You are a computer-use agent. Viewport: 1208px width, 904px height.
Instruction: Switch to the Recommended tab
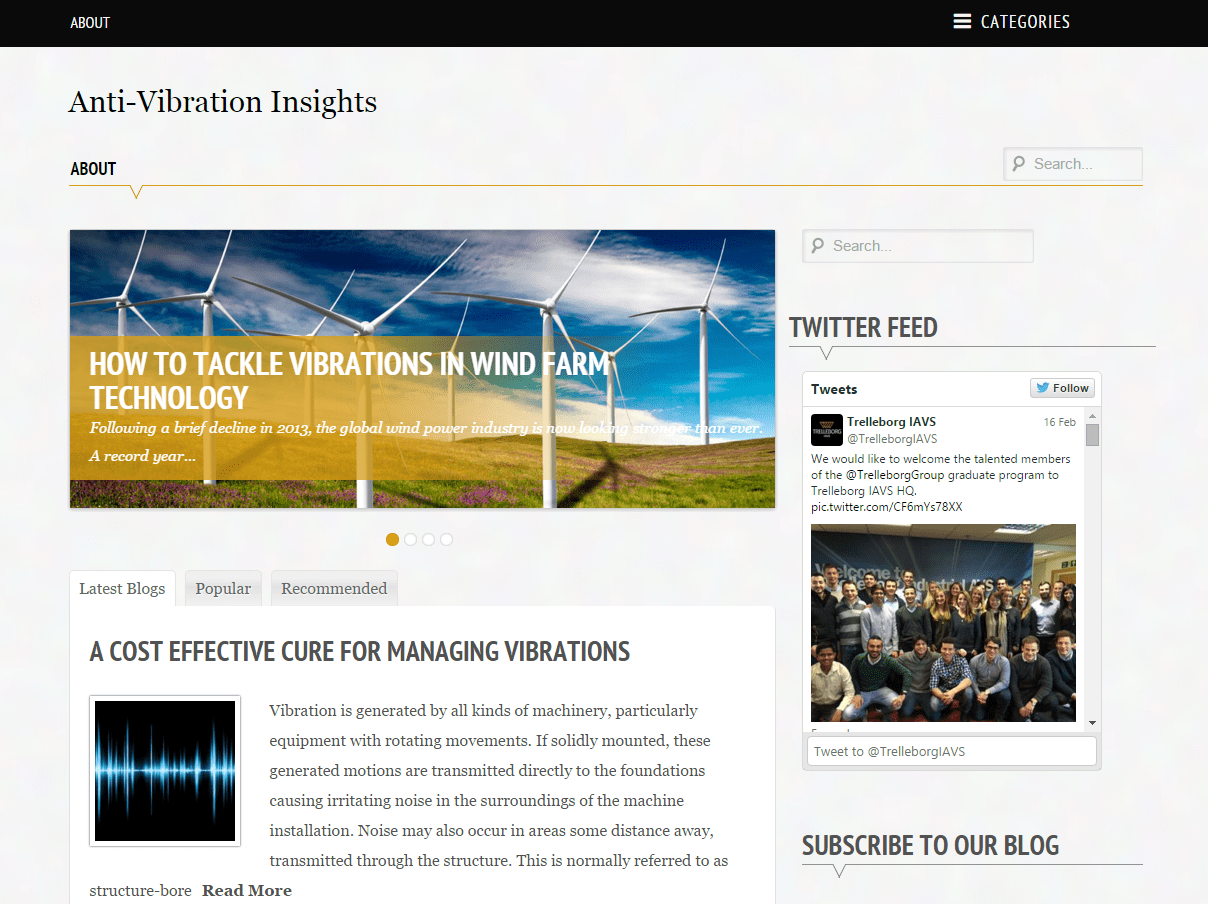[x=334, y=588]
